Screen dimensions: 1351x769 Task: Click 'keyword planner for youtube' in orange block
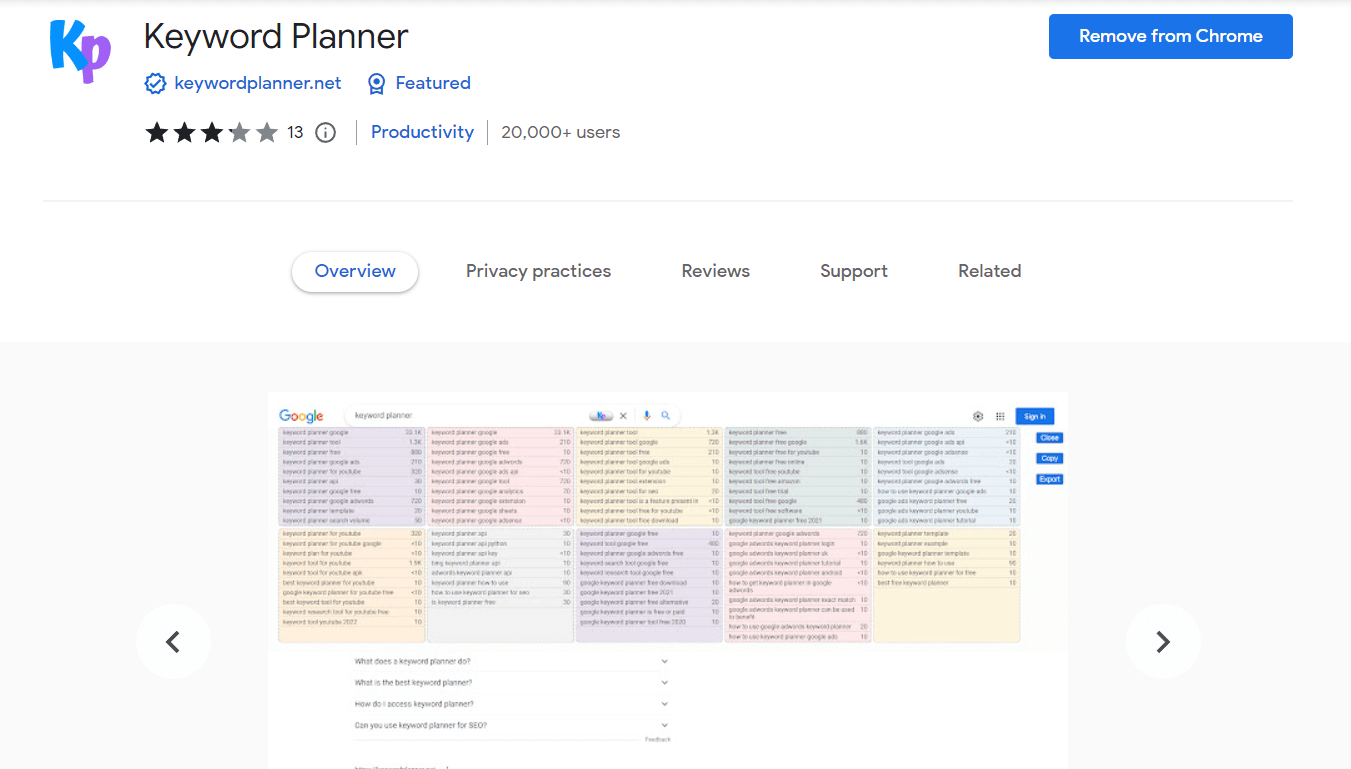point(352,534)
